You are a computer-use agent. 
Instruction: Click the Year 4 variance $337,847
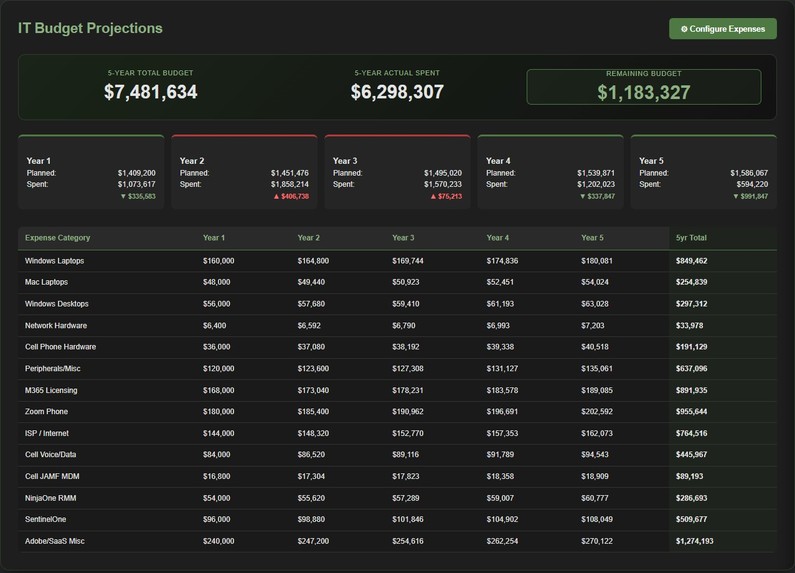597,196
